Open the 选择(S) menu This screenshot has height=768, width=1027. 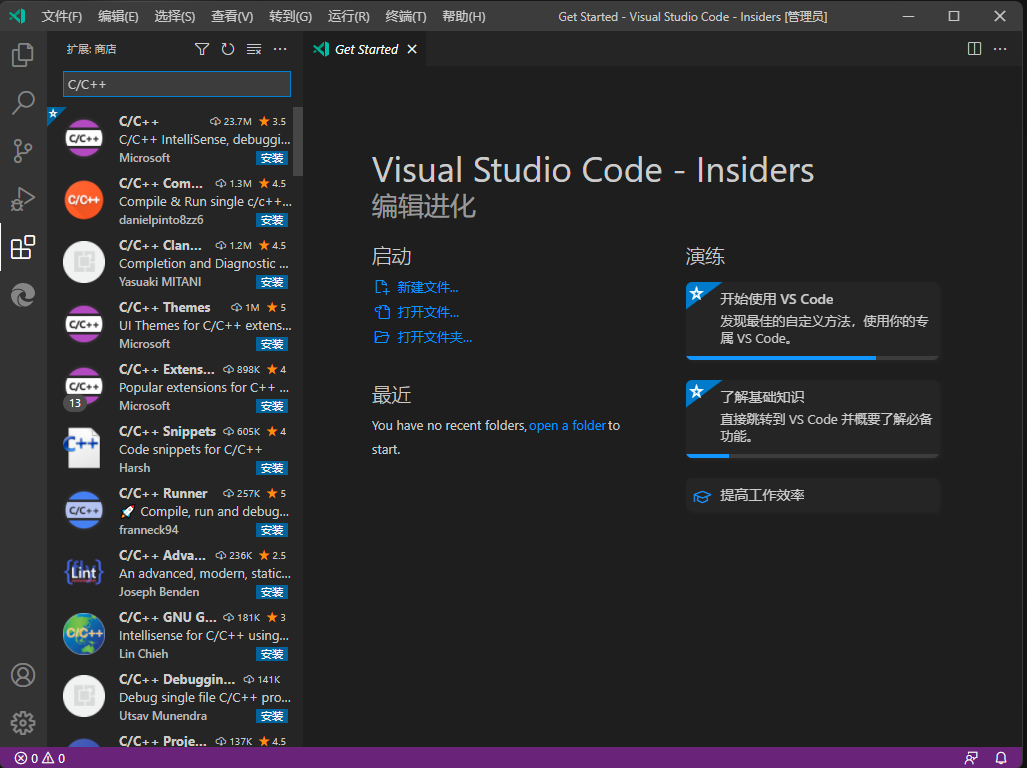click(x=175, y=16)
